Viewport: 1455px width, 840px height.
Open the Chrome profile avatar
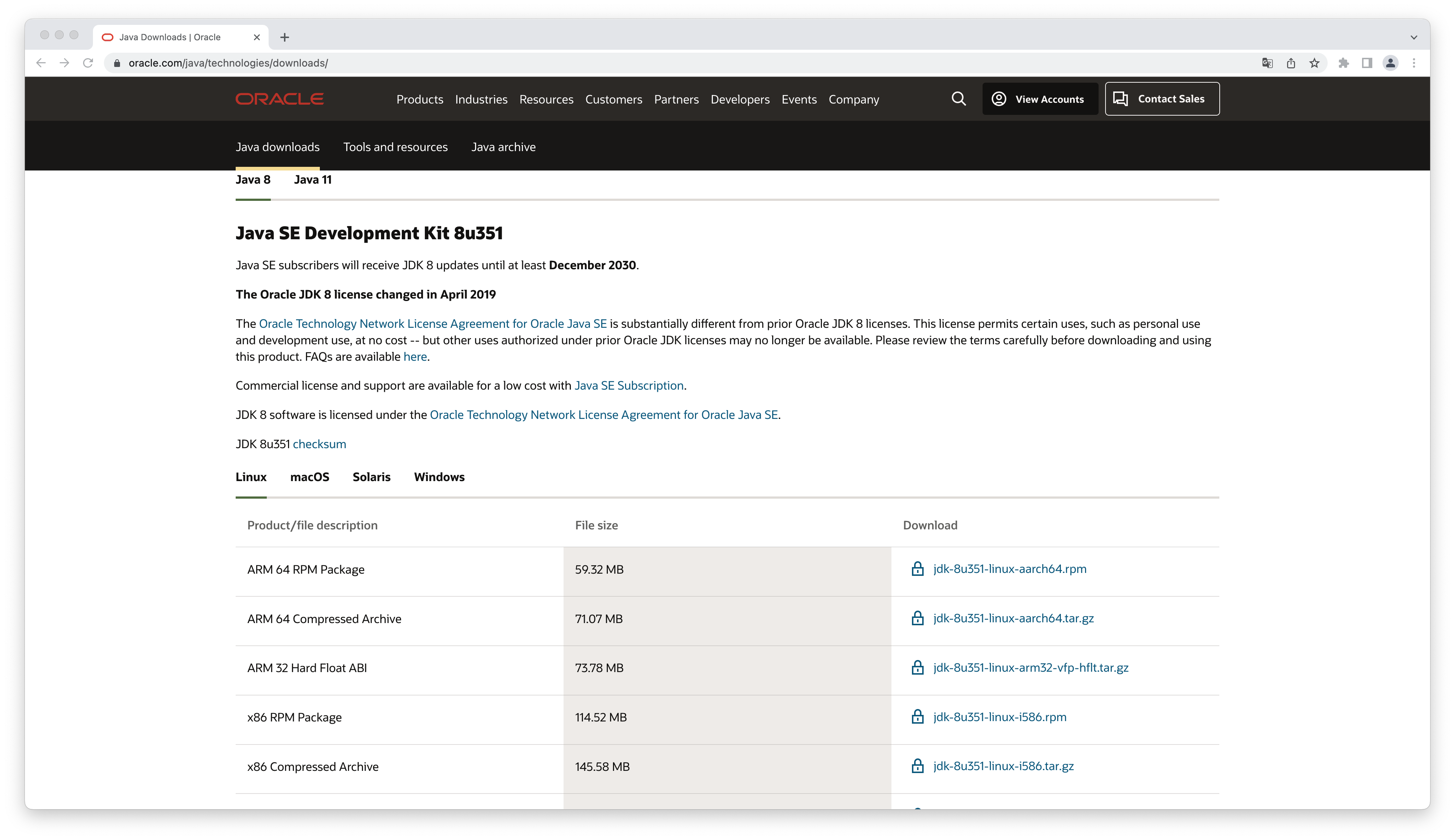1390,63
